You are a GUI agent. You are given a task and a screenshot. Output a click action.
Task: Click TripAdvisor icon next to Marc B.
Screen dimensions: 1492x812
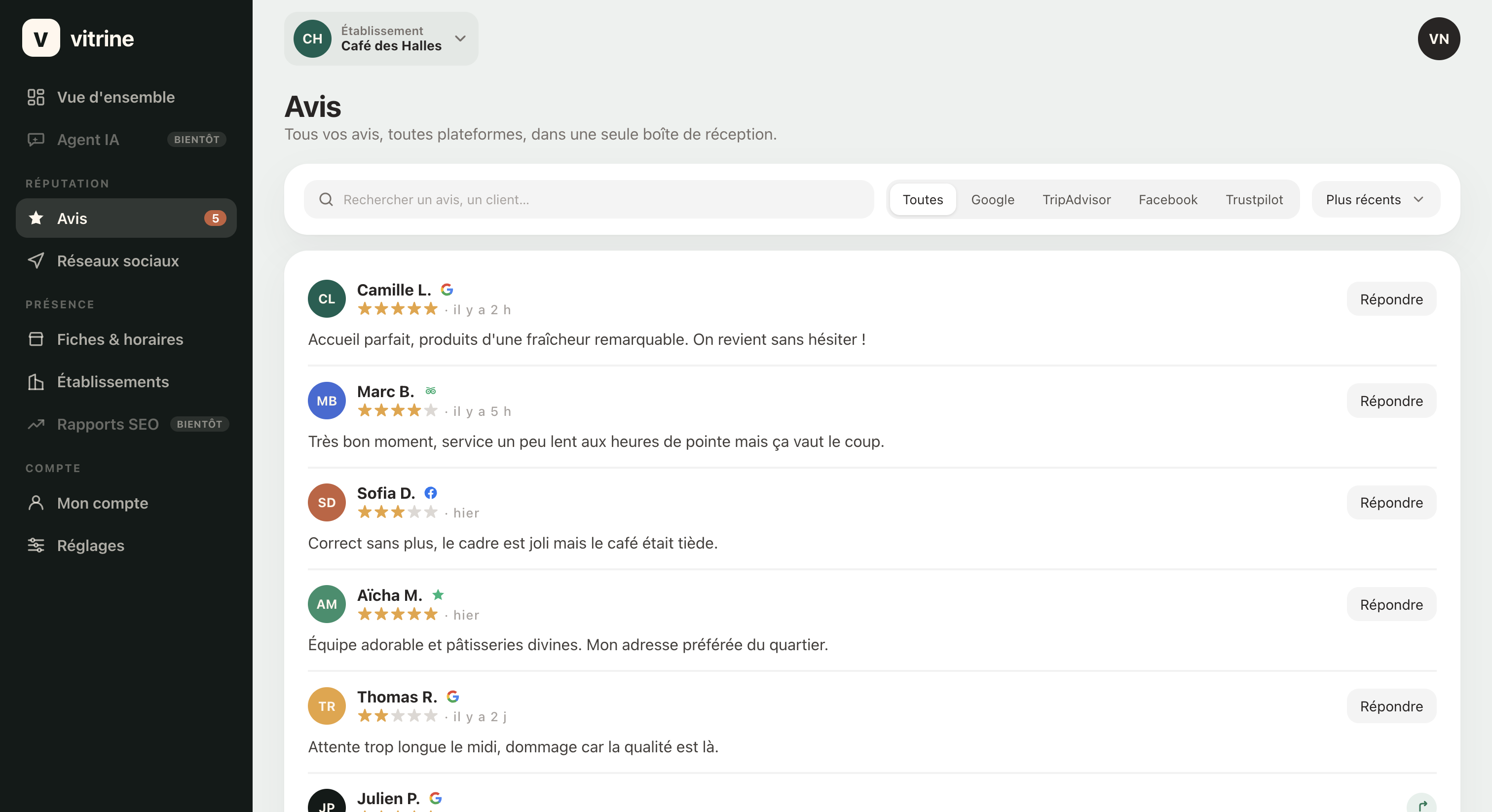pyautogui.click(x=430, y=391)
